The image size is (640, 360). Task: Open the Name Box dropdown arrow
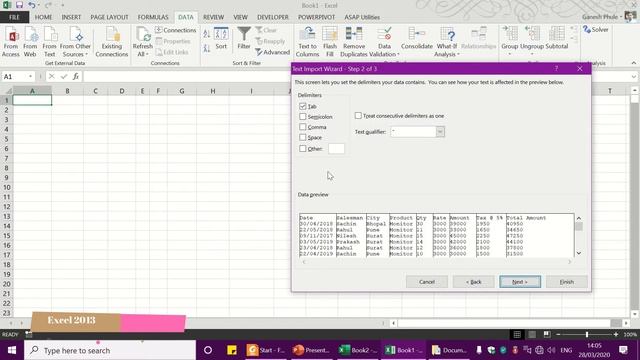(x=30, y=76)
